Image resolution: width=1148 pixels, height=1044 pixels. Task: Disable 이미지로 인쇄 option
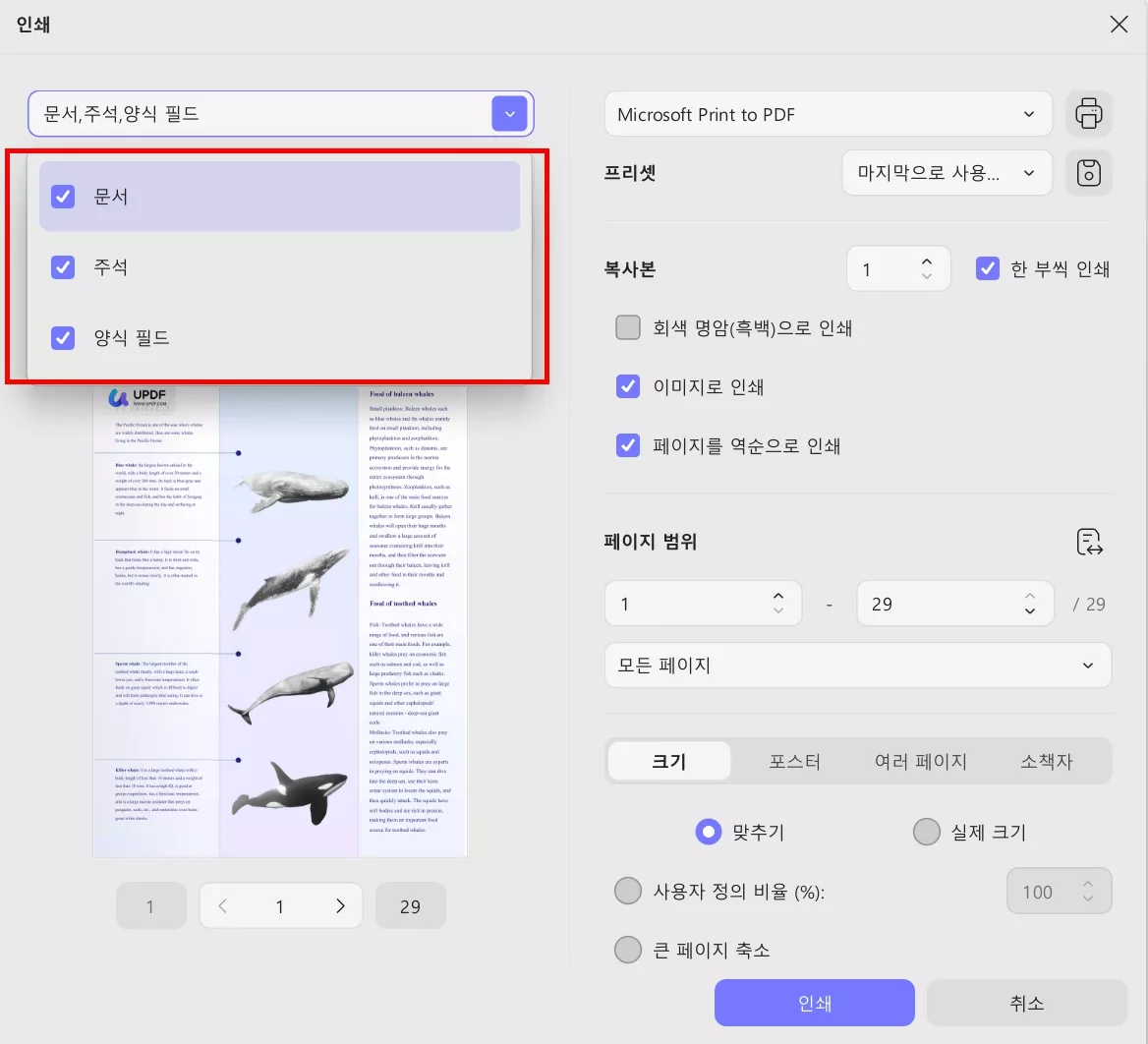coord(628,386)
